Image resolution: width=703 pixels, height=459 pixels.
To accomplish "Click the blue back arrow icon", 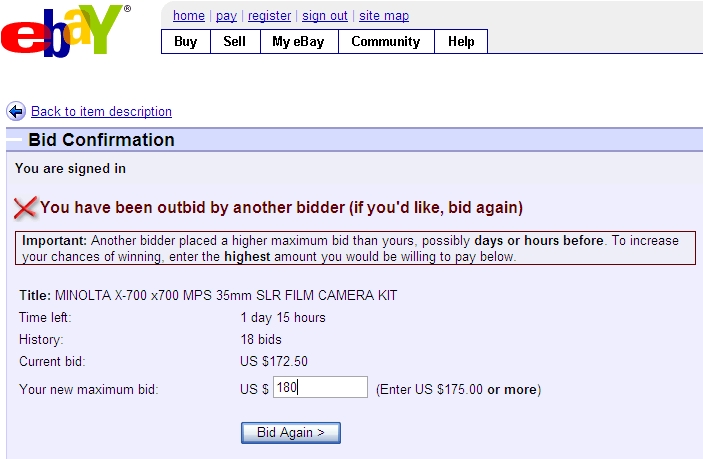I will coord(16,111).
